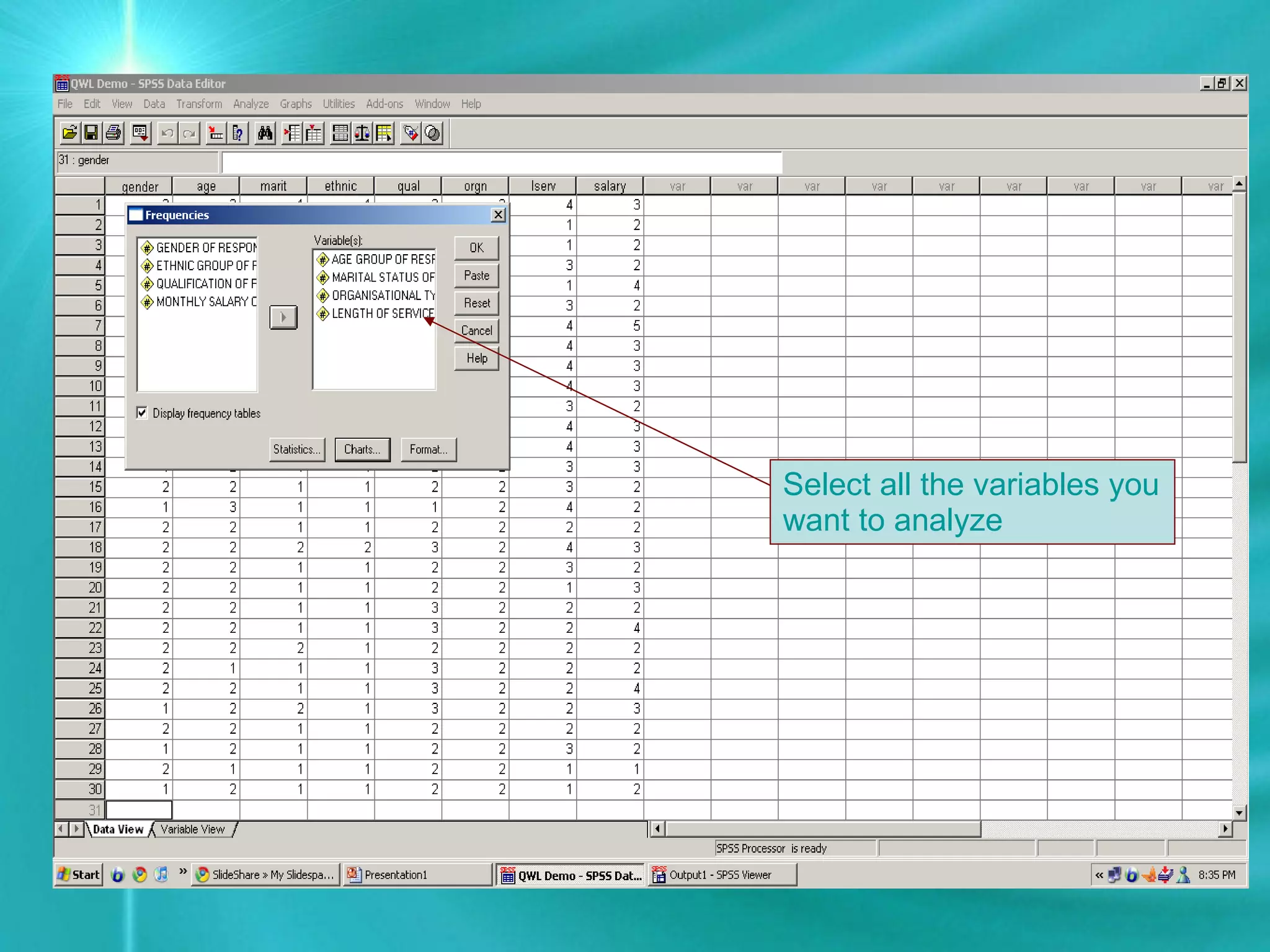The height and width of the screenshot is (952, 1270).
Task: Click Chrome icon in quick launch
Action: [140, 875]
